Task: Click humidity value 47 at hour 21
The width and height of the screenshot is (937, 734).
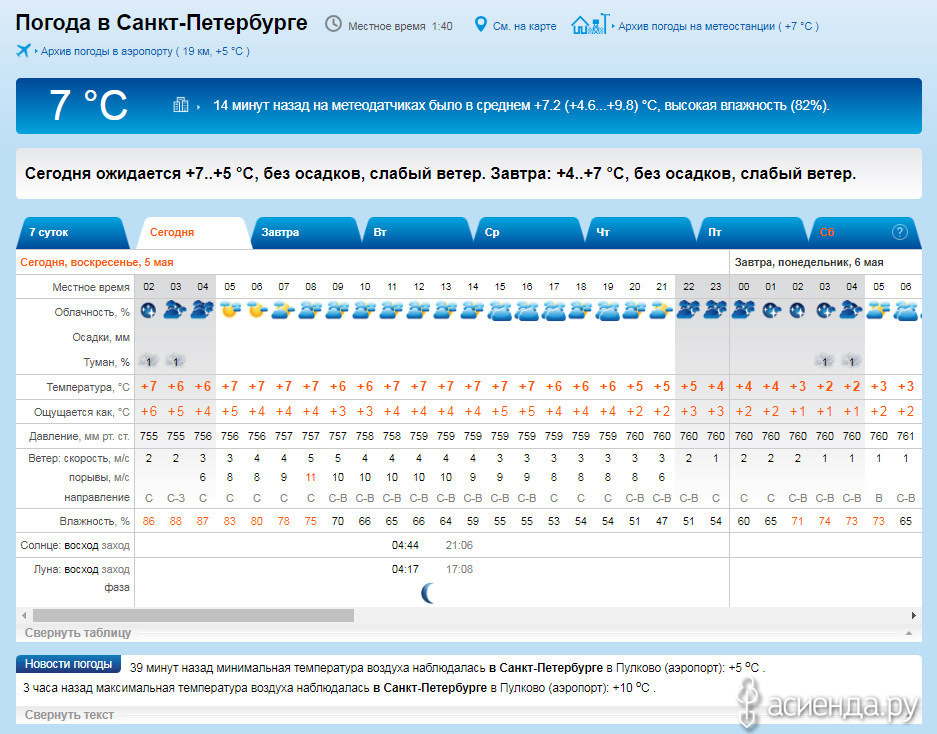Action: click(662, 521)
